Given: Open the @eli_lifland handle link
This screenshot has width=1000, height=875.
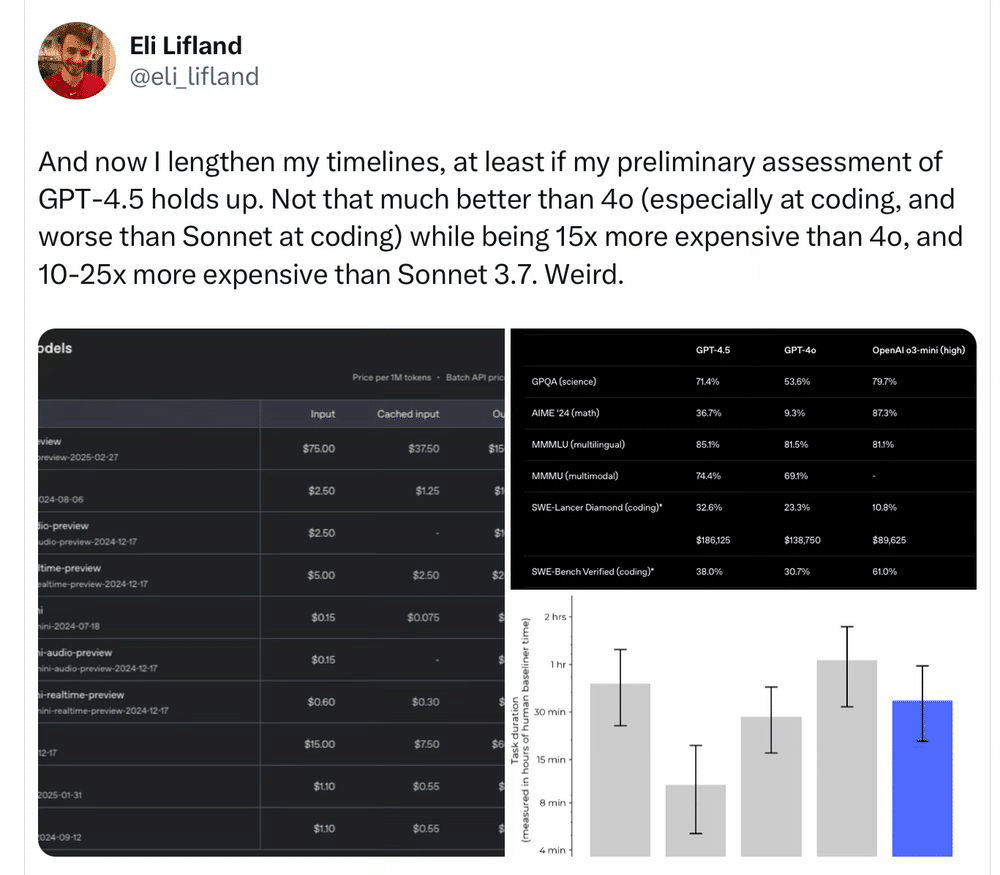Looking at the screenshot, I should tap(194, 77).
